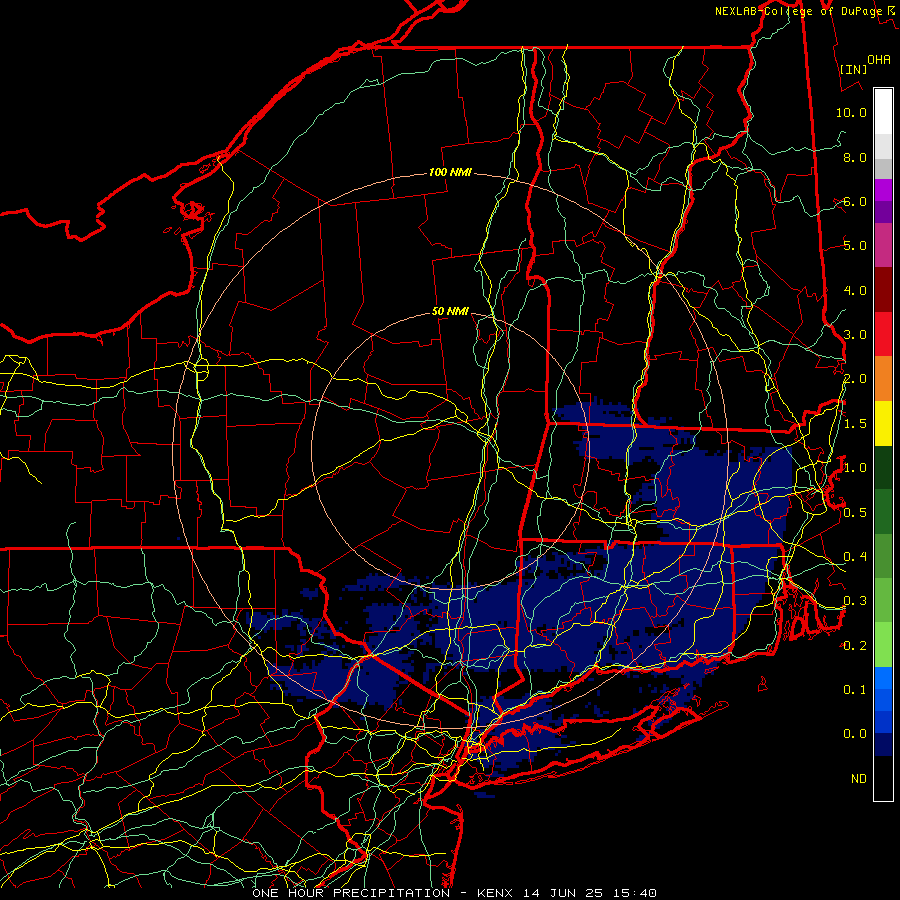Click the 10.0 legend value

point(851,112)
